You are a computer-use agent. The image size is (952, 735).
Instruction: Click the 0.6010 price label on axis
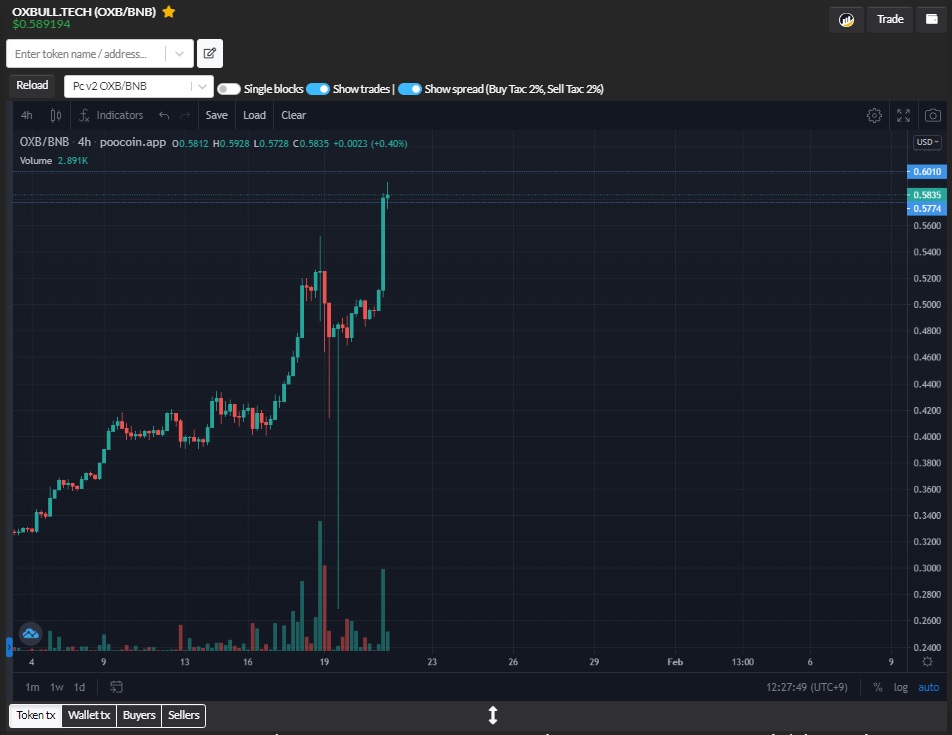point(926,172)
